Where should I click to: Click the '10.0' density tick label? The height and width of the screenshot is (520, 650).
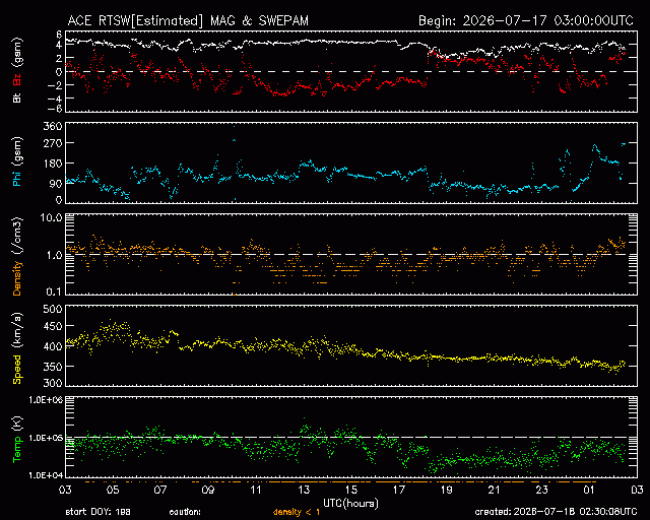point(51,218)
